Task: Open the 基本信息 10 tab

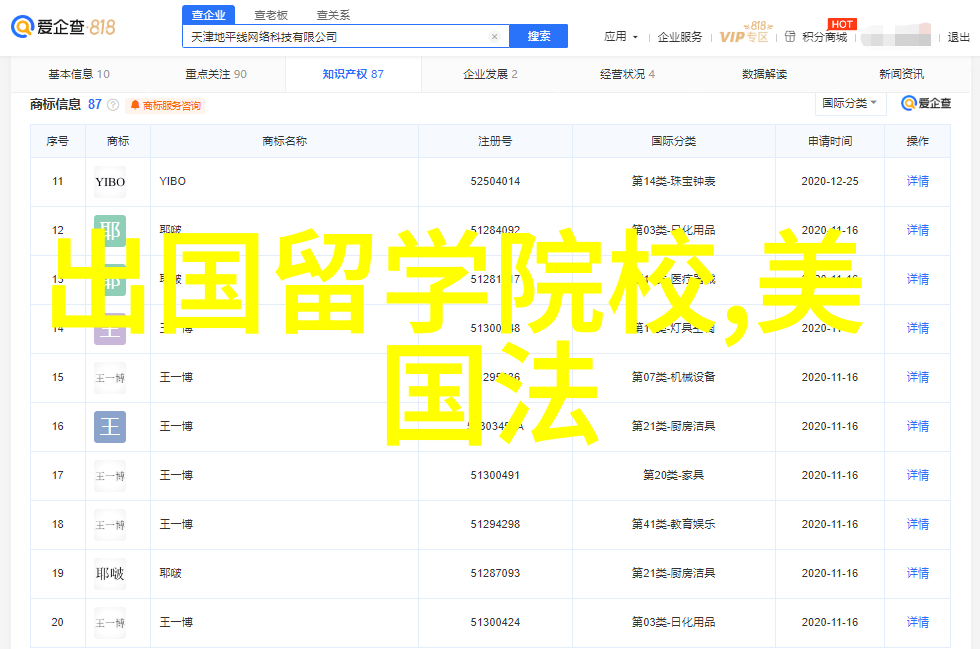Action: click(x=79, y=74)
